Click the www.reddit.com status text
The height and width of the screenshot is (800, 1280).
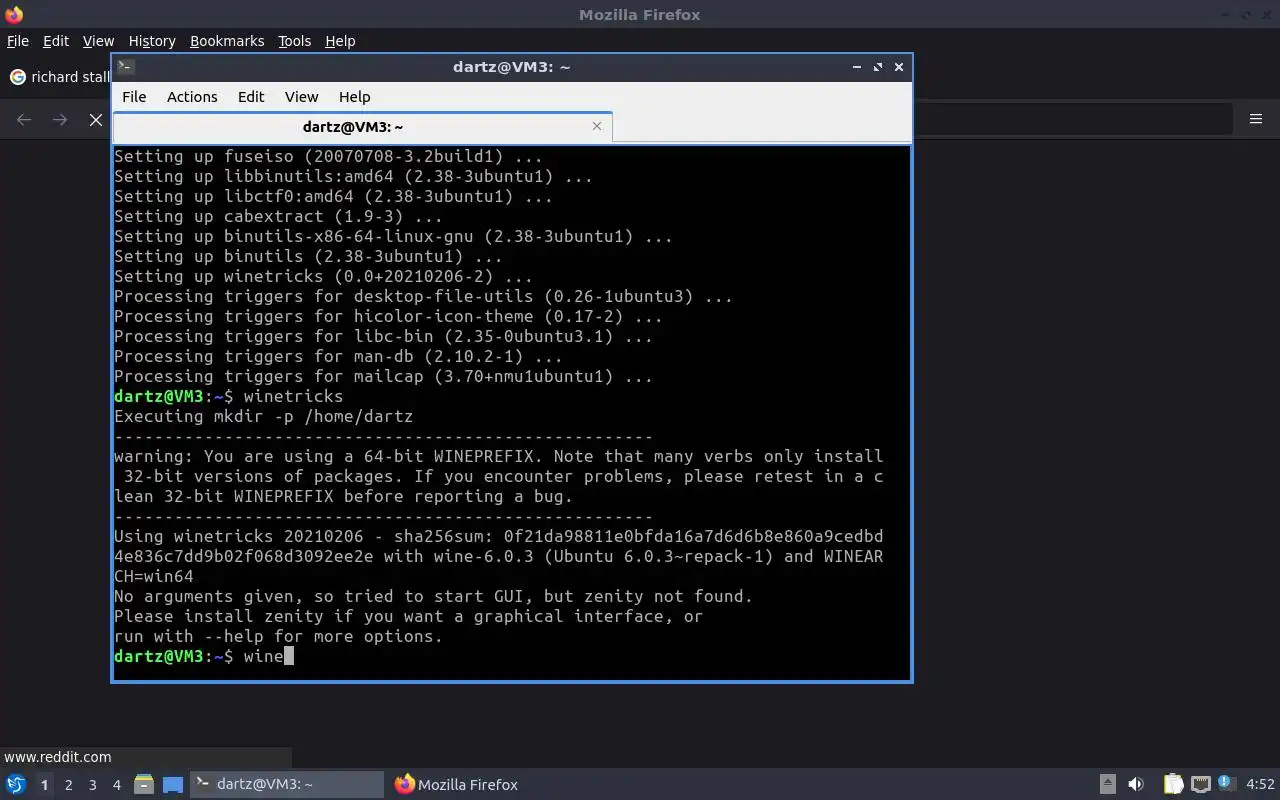pyautogui.click(x=58, y=757)
